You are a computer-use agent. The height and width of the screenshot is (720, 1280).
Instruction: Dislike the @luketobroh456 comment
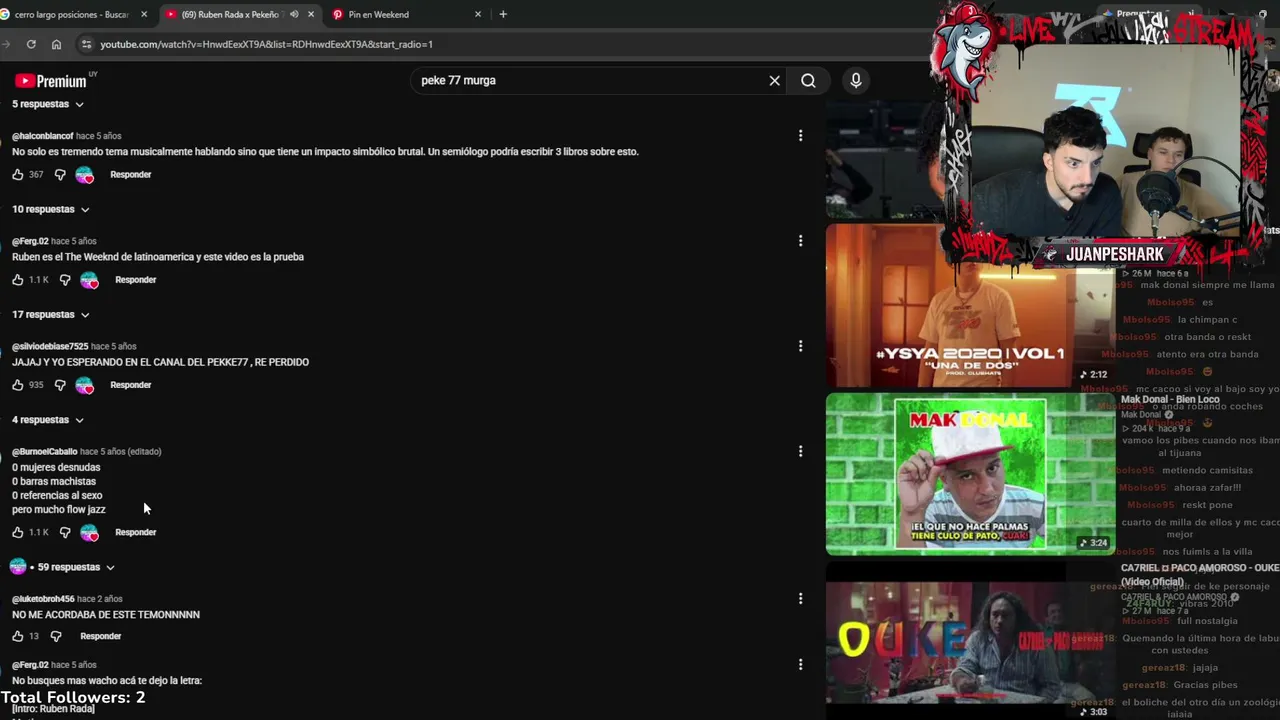point(56,636)
